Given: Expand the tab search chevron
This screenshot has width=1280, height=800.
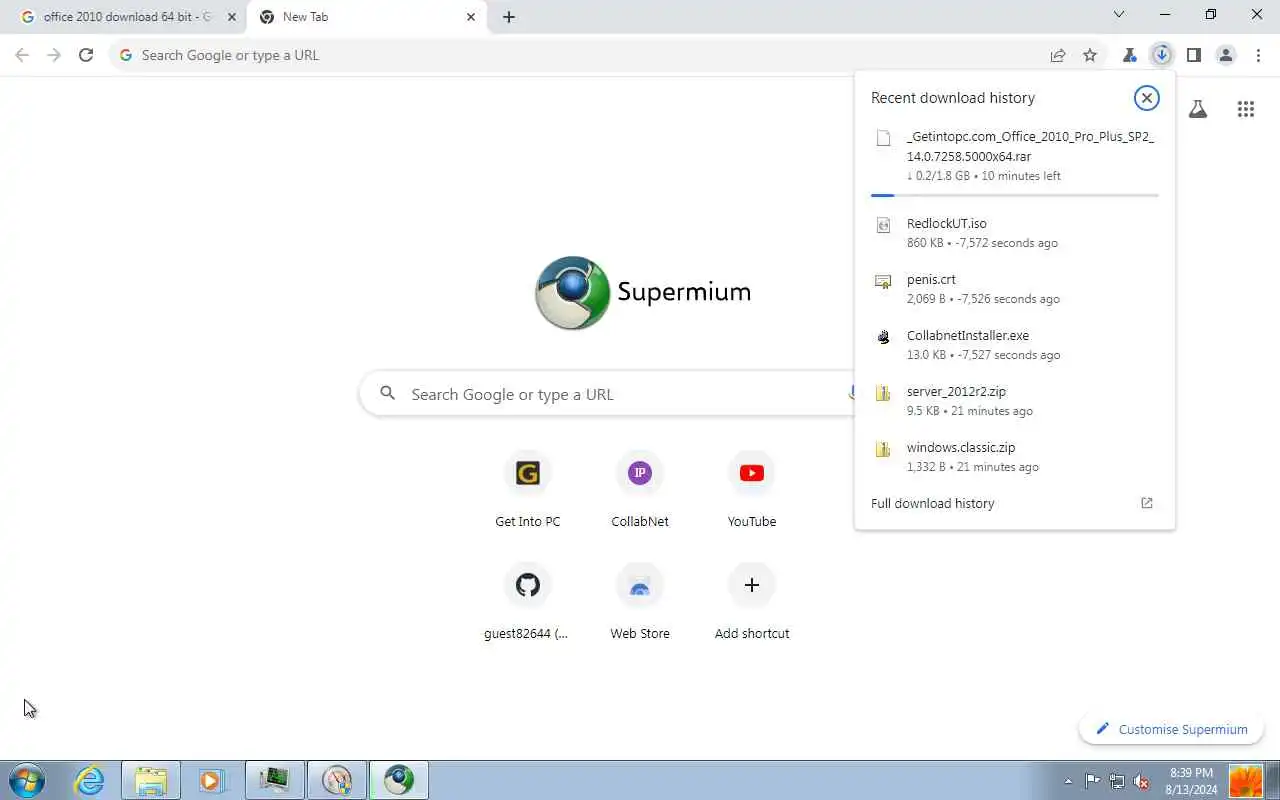Looking at the screenshot, I should pyautogui.click(x=1119, y=14).
